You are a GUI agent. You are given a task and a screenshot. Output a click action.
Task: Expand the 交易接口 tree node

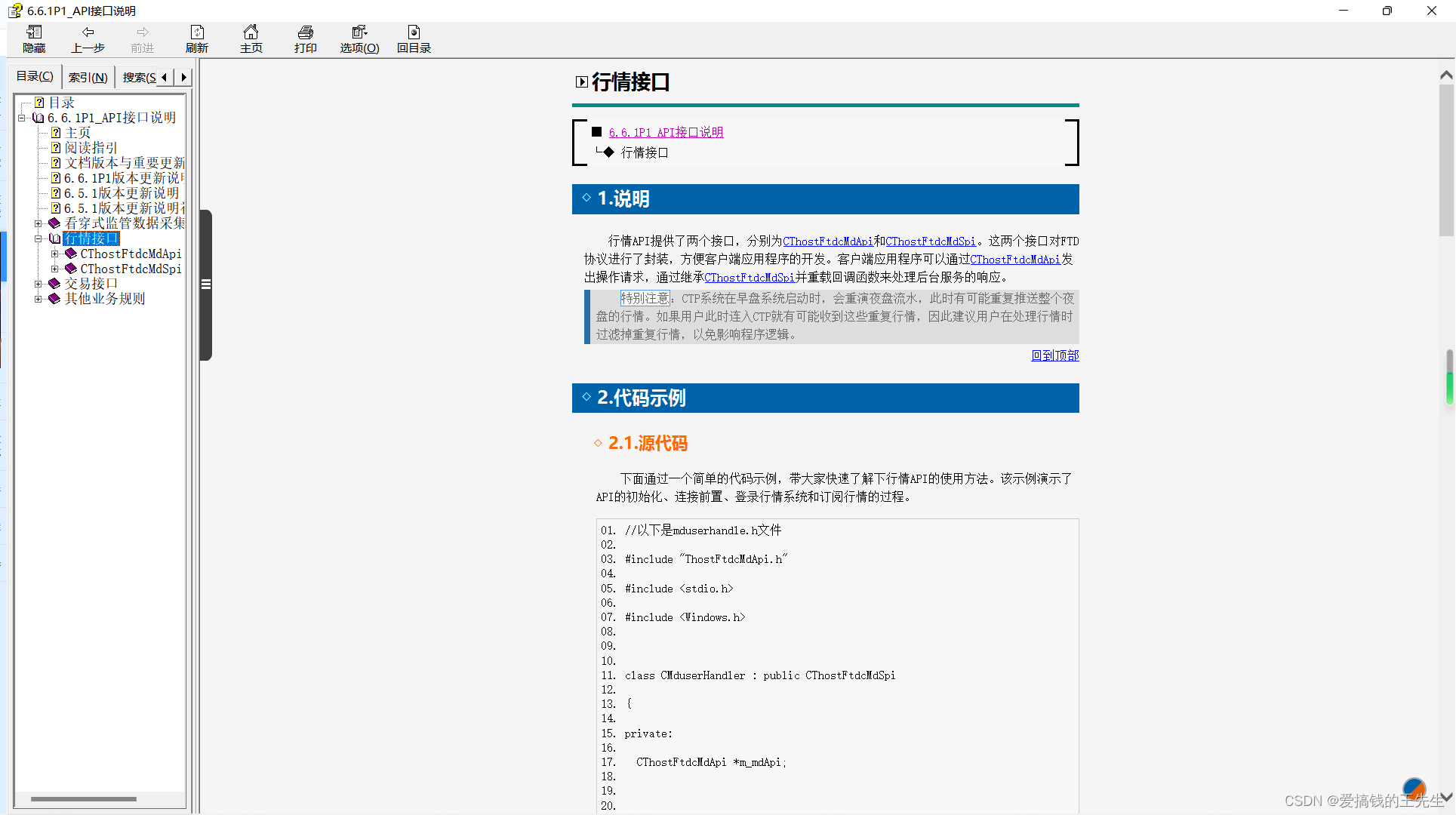coord(38,284)
